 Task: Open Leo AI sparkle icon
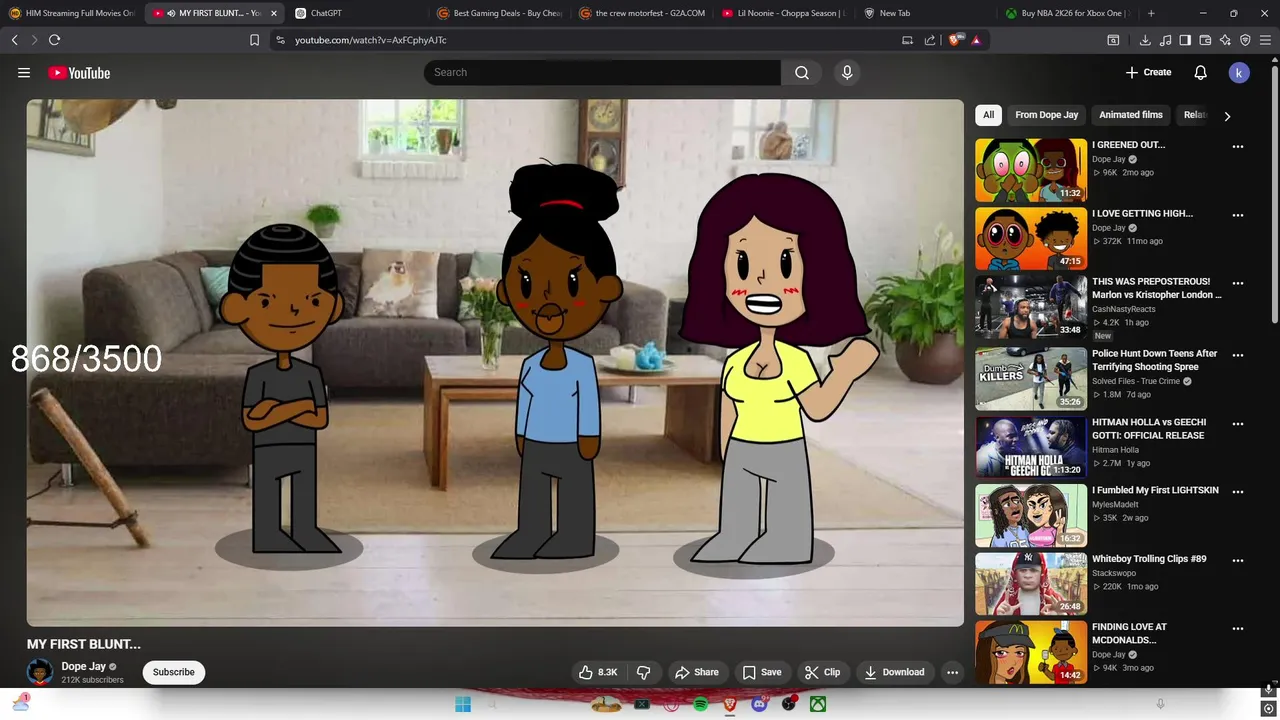pyautogui.click(x=1225, y=40)
